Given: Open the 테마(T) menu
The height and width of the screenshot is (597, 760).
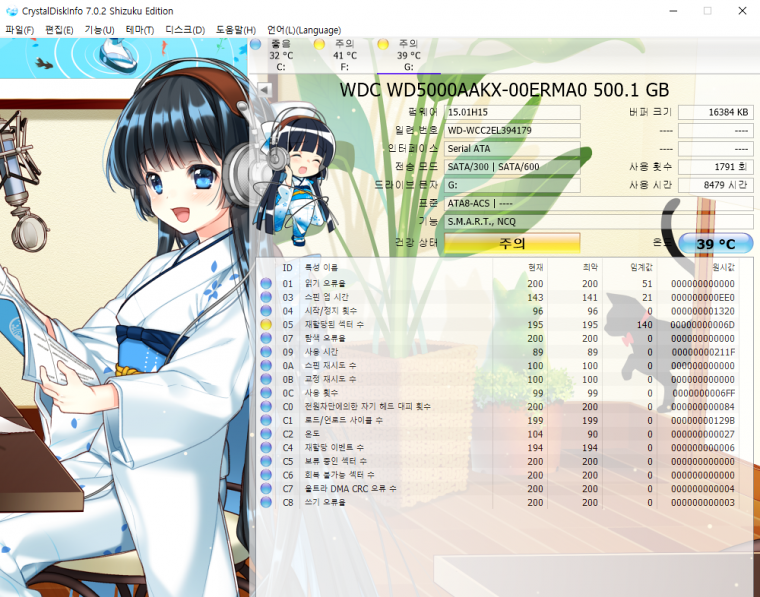Looking at the screenshot, I should click(x=140, y=30).
